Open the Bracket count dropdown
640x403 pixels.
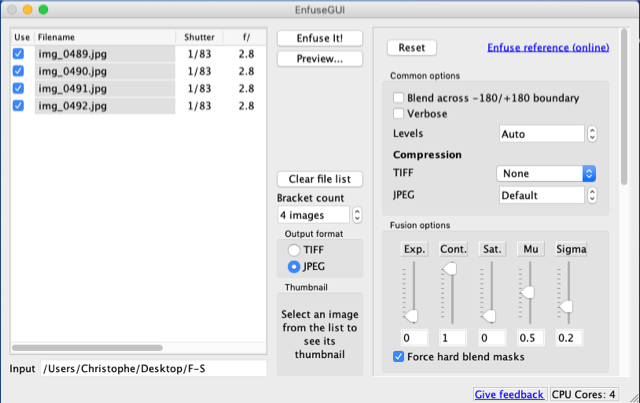[x=320, y=215]
